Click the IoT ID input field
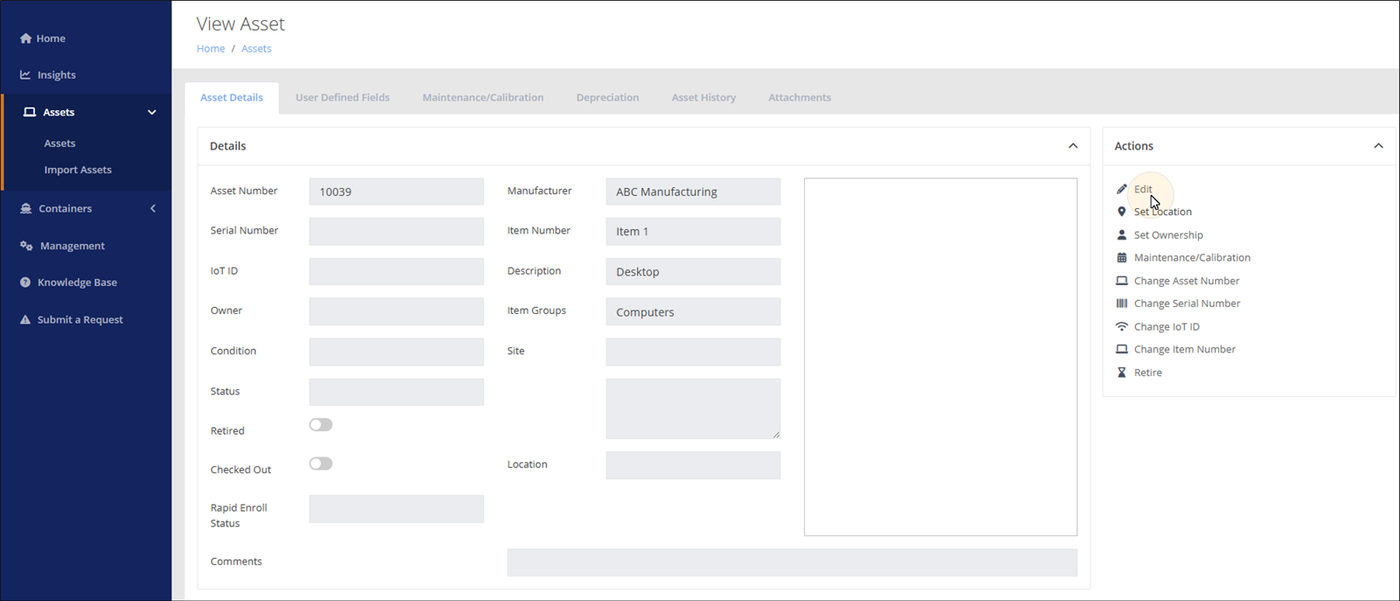This screenshot has height=601, width=1400. tap(396, 272)
